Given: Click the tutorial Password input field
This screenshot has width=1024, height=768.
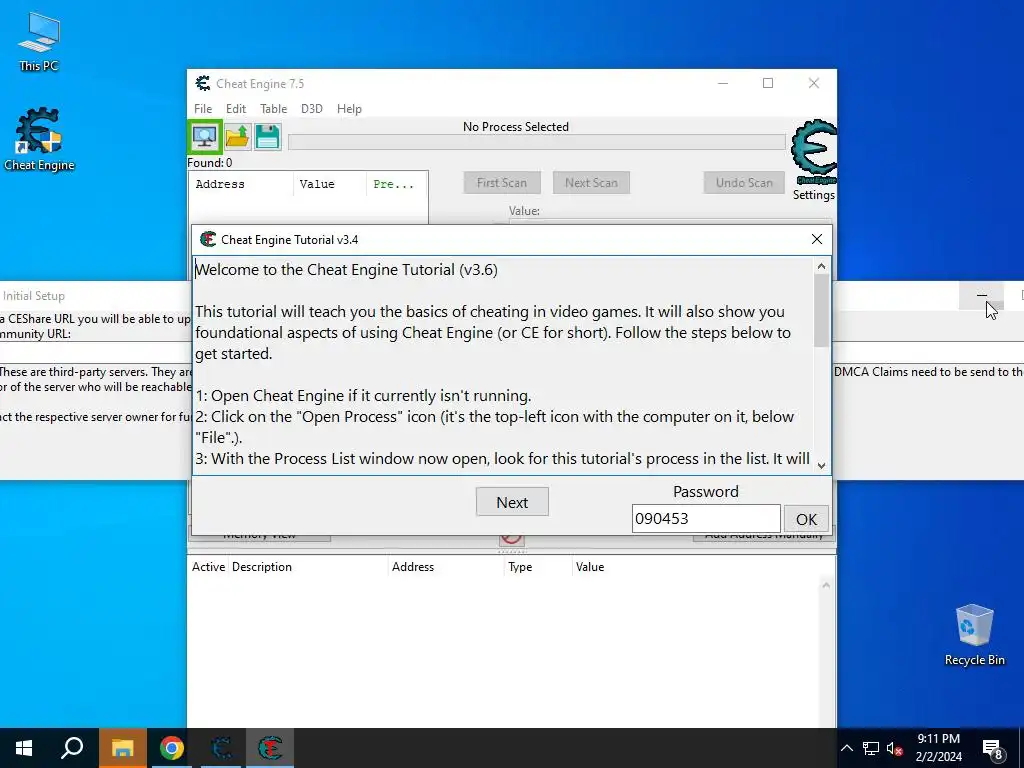Looking at the screenshot, I should 706,519.
